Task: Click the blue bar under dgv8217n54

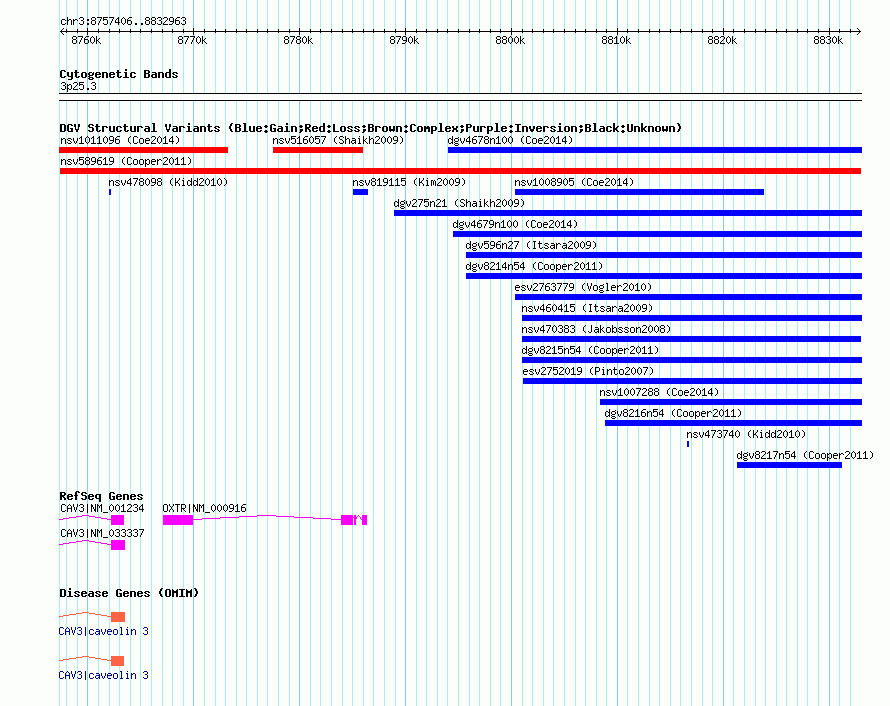Action: pyautogui.click(x=790, y=465)
